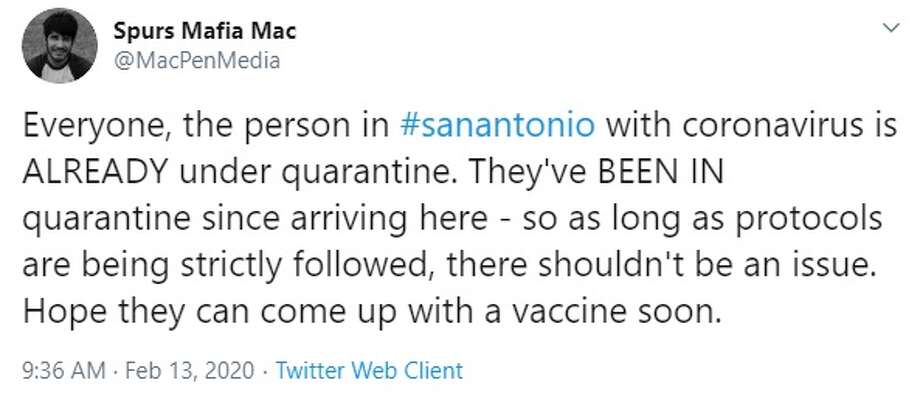Open the Twitter Web Client source link
This screenshot has height=405, width=920.
[x=369, y=370]
